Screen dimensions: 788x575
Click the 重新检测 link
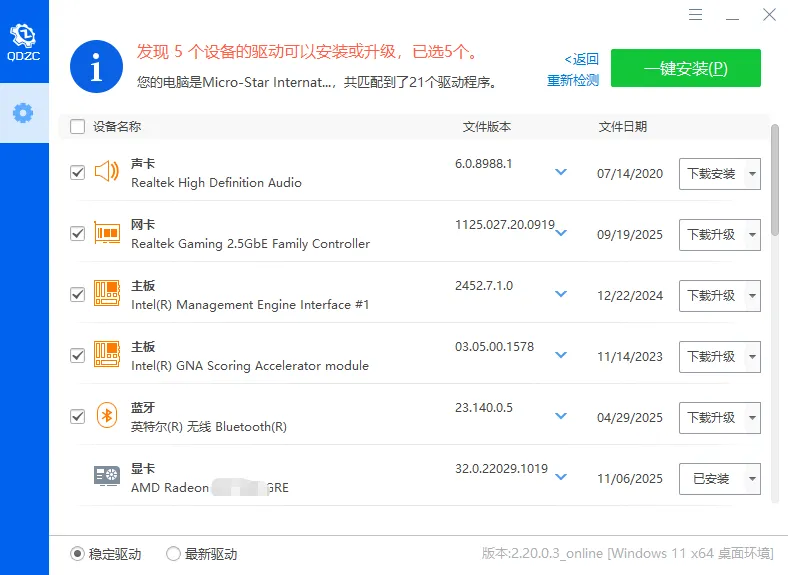[x=573, y=81]
